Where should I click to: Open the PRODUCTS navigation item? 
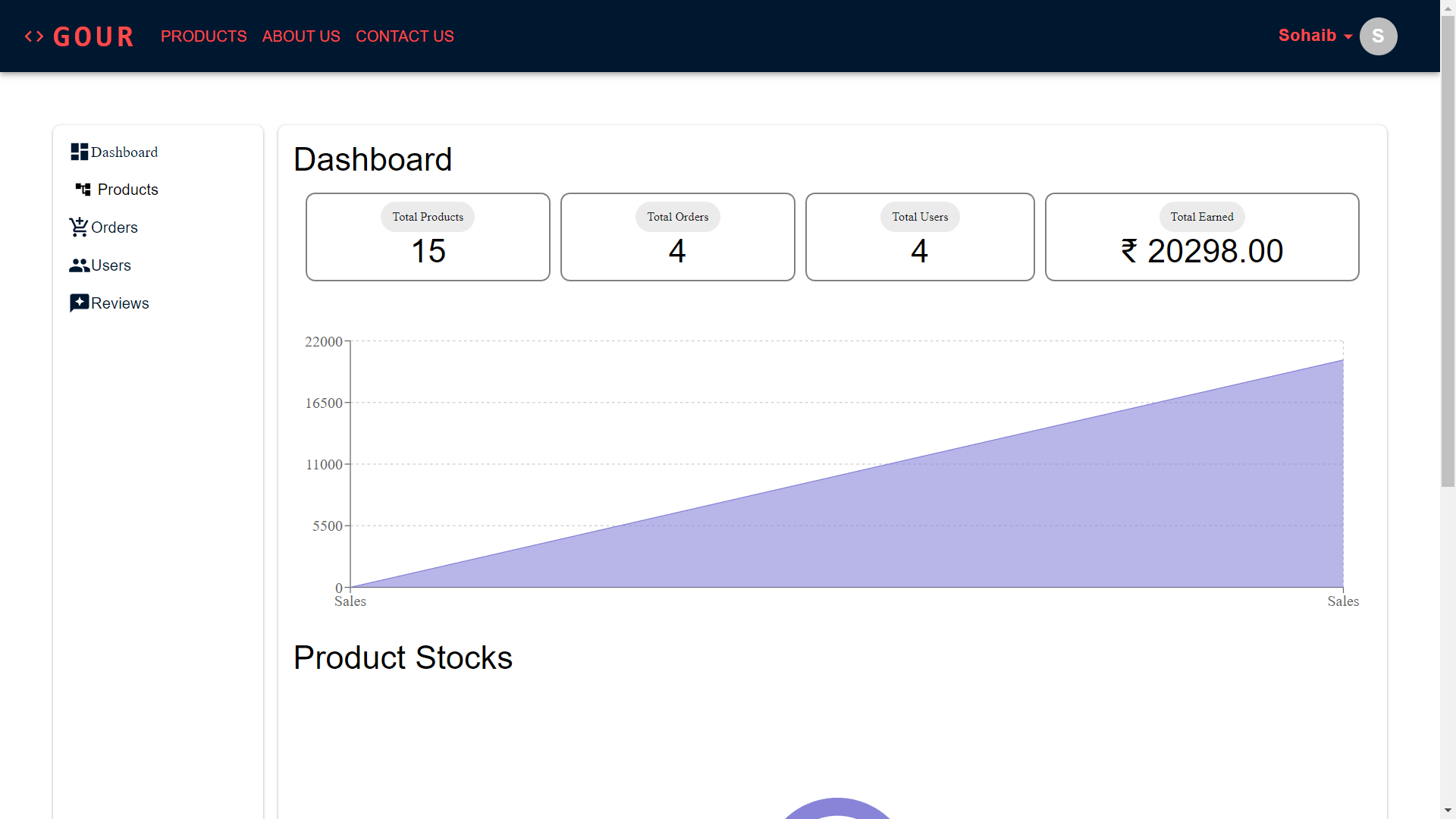[x=203, y=36]
